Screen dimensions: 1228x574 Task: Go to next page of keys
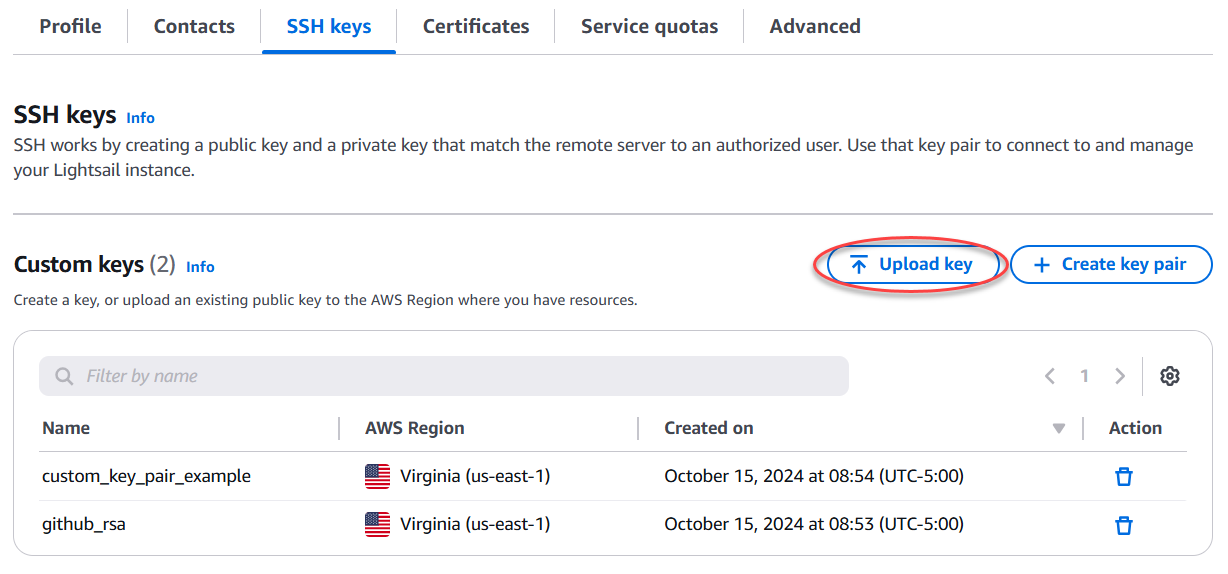(x=1120, y=376)
